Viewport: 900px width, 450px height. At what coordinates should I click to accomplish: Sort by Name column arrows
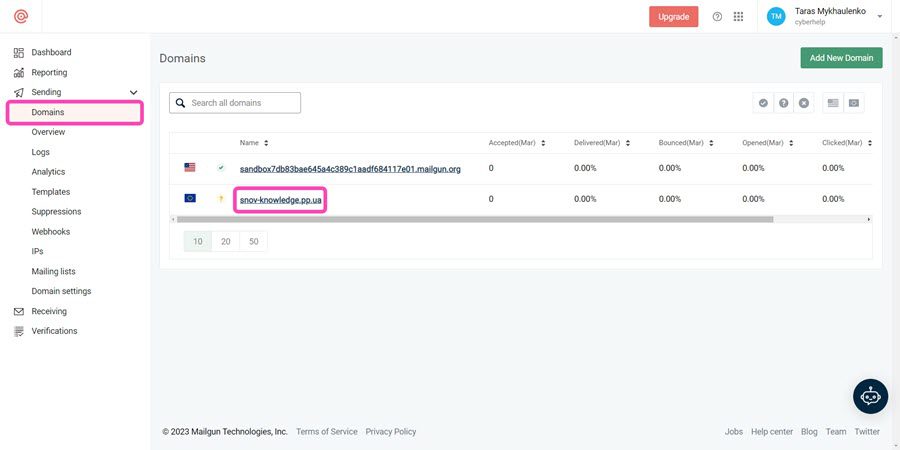[x=266, y=143]
